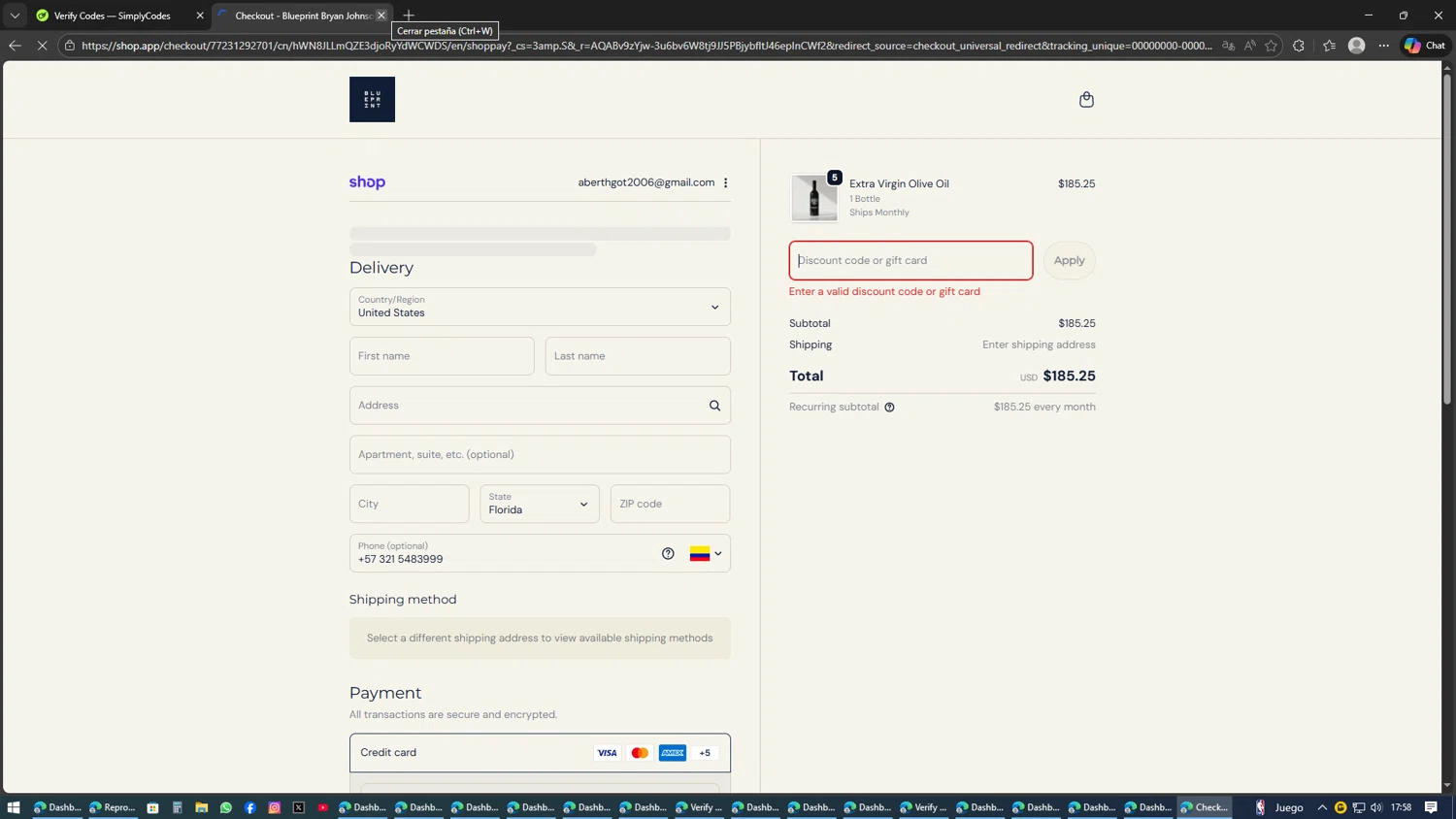Open the translate page icon
Viewport: 1456px width, 819px height.
(1229, 46)
